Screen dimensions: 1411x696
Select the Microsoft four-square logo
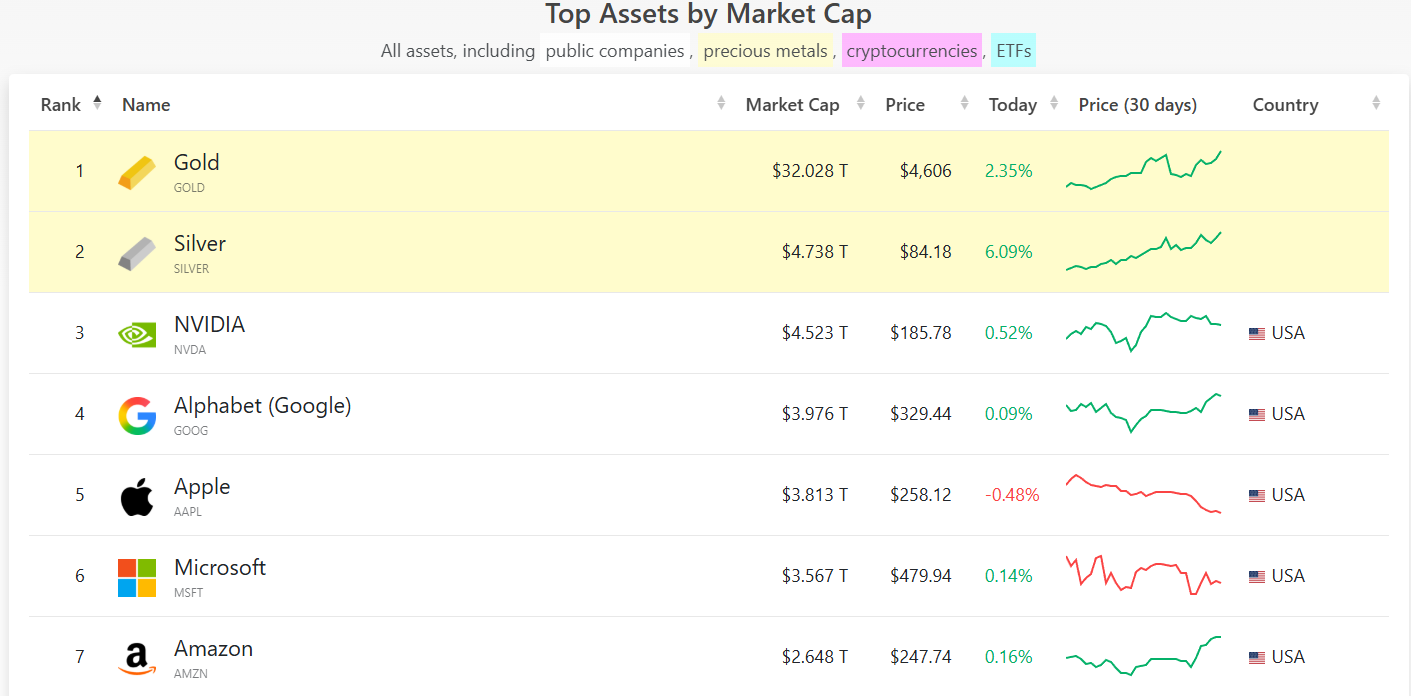(137, 575)
